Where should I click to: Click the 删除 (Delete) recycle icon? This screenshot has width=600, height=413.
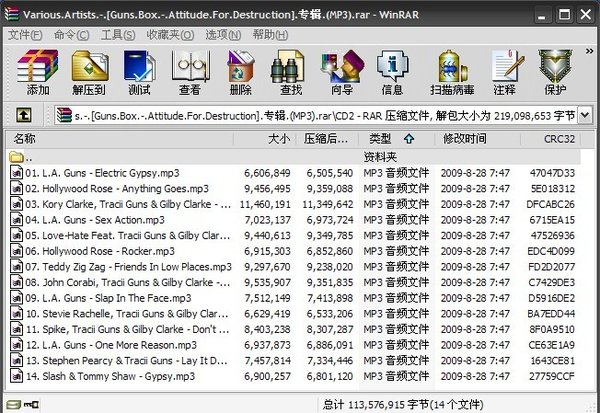click(240, 72)
